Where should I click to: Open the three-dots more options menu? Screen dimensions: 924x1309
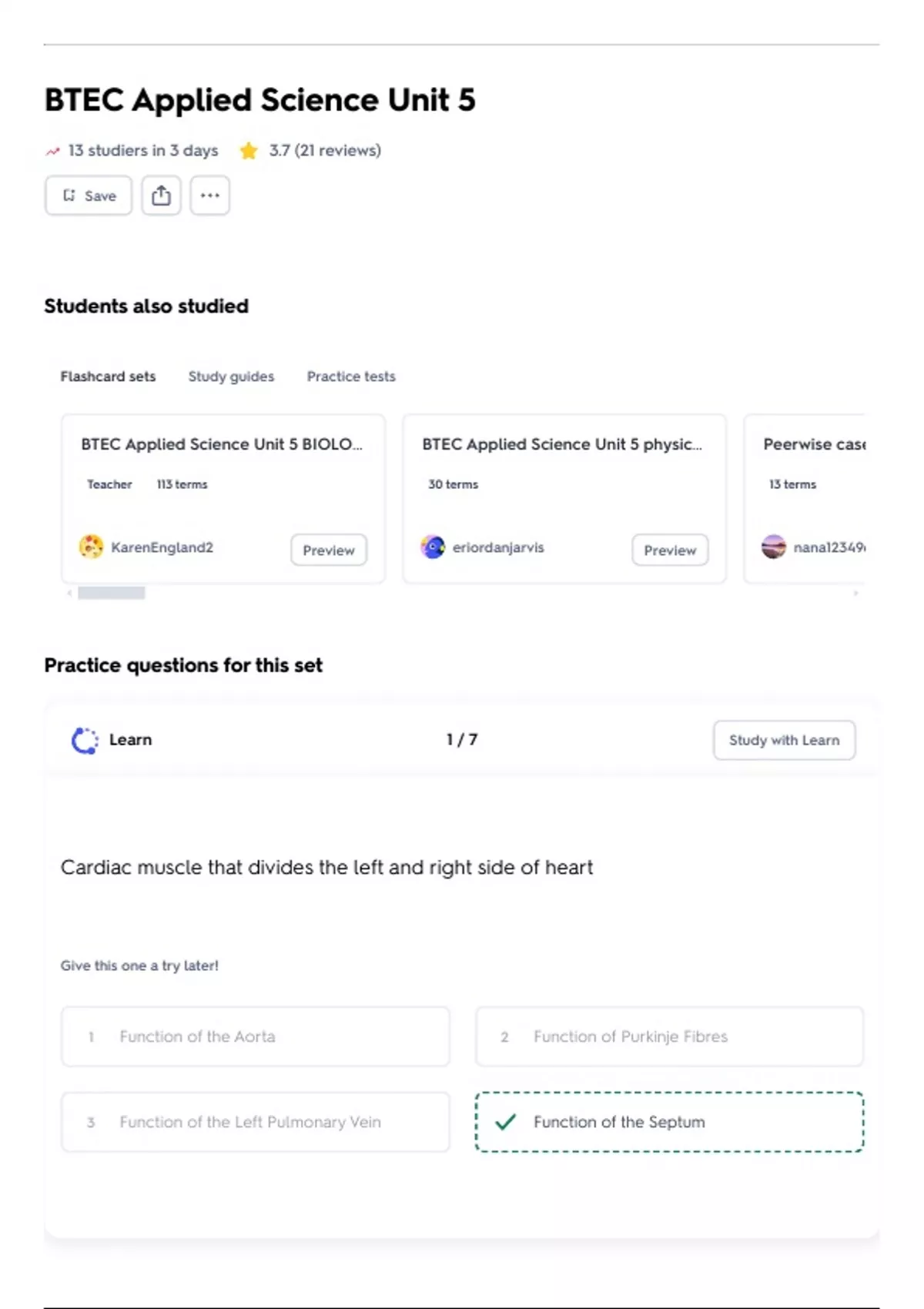click(x=209, y=196)
